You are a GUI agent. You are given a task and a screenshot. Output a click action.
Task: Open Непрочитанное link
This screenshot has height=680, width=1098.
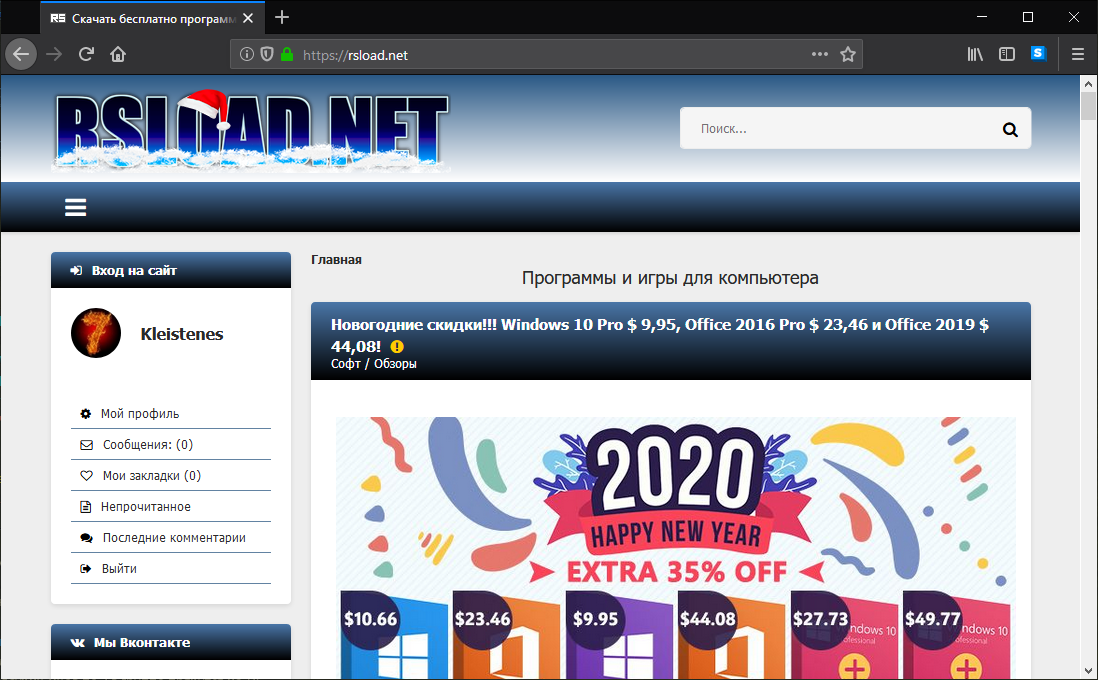[x=146, y=506]
